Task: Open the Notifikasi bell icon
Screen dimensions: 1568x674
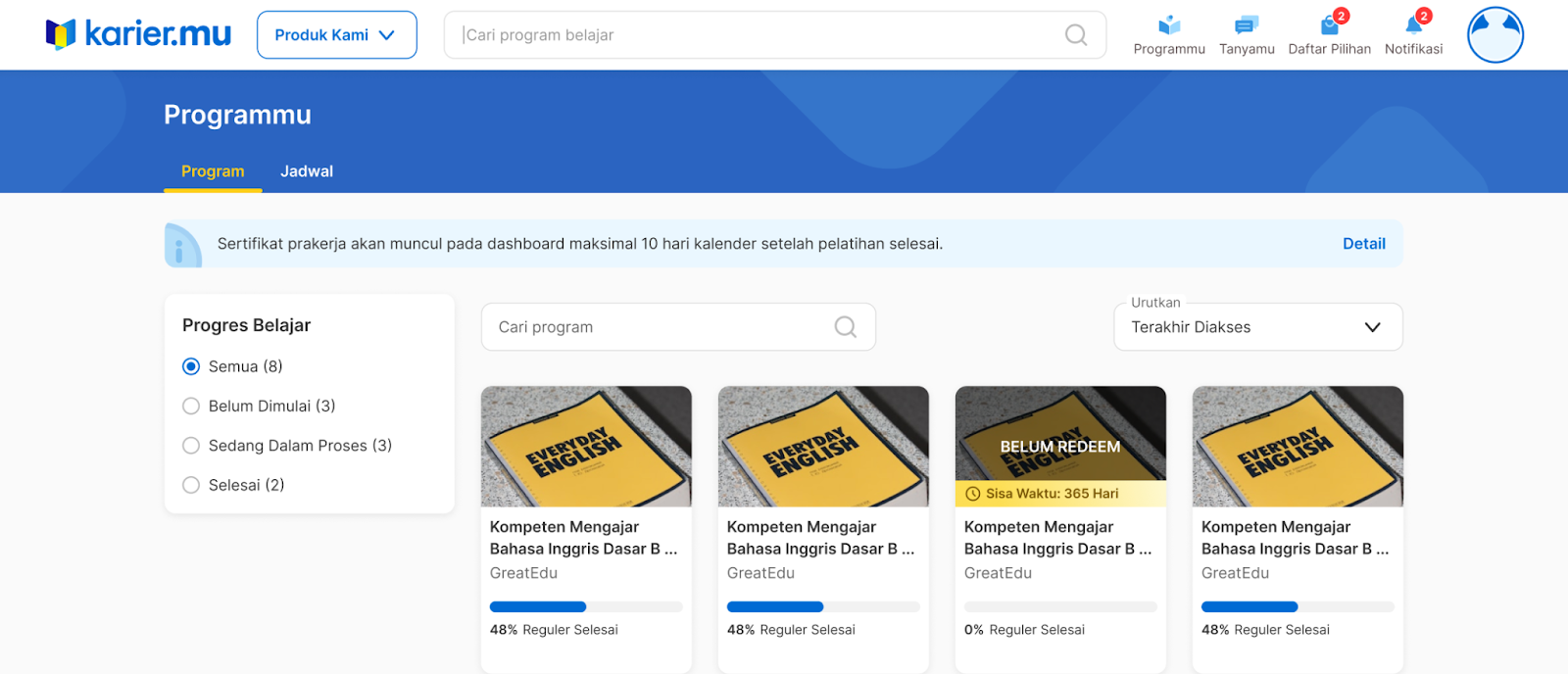Action: [1413, 24]
